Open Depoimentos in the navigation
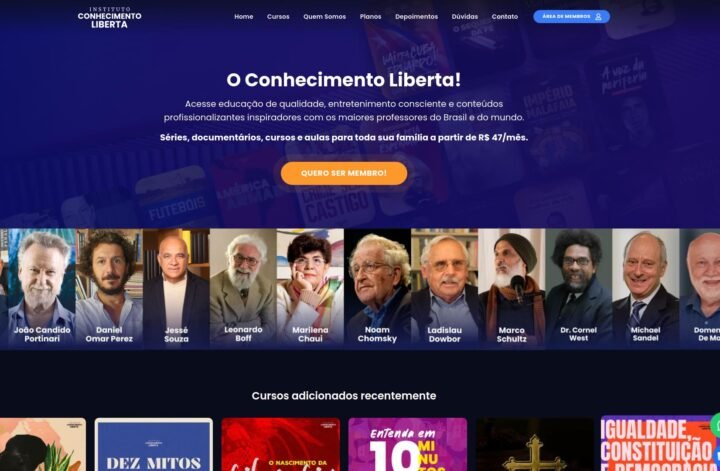 [x=416, y=17]
